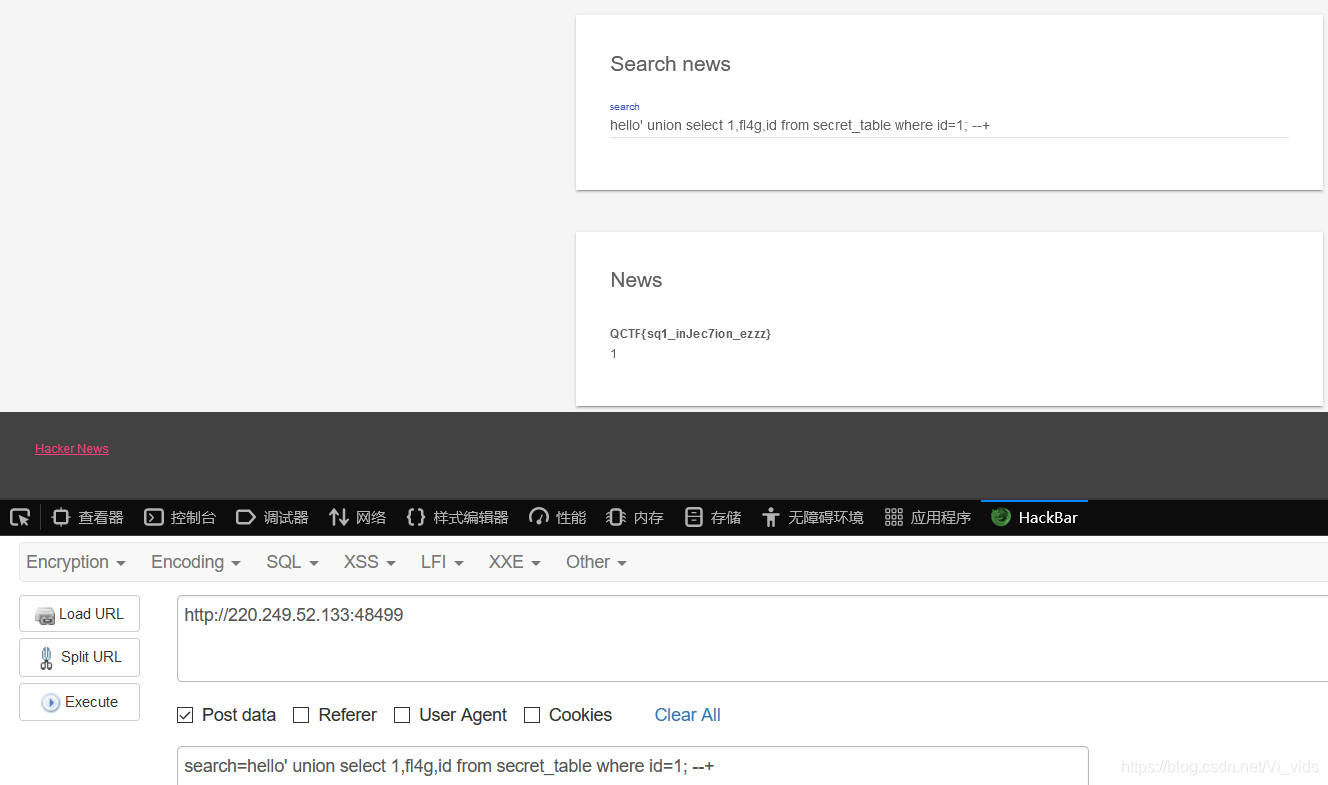This screenshot has height=785, width=1328.
Task: Expand the Encryption dropdown menu
Action: coord(76,562)
